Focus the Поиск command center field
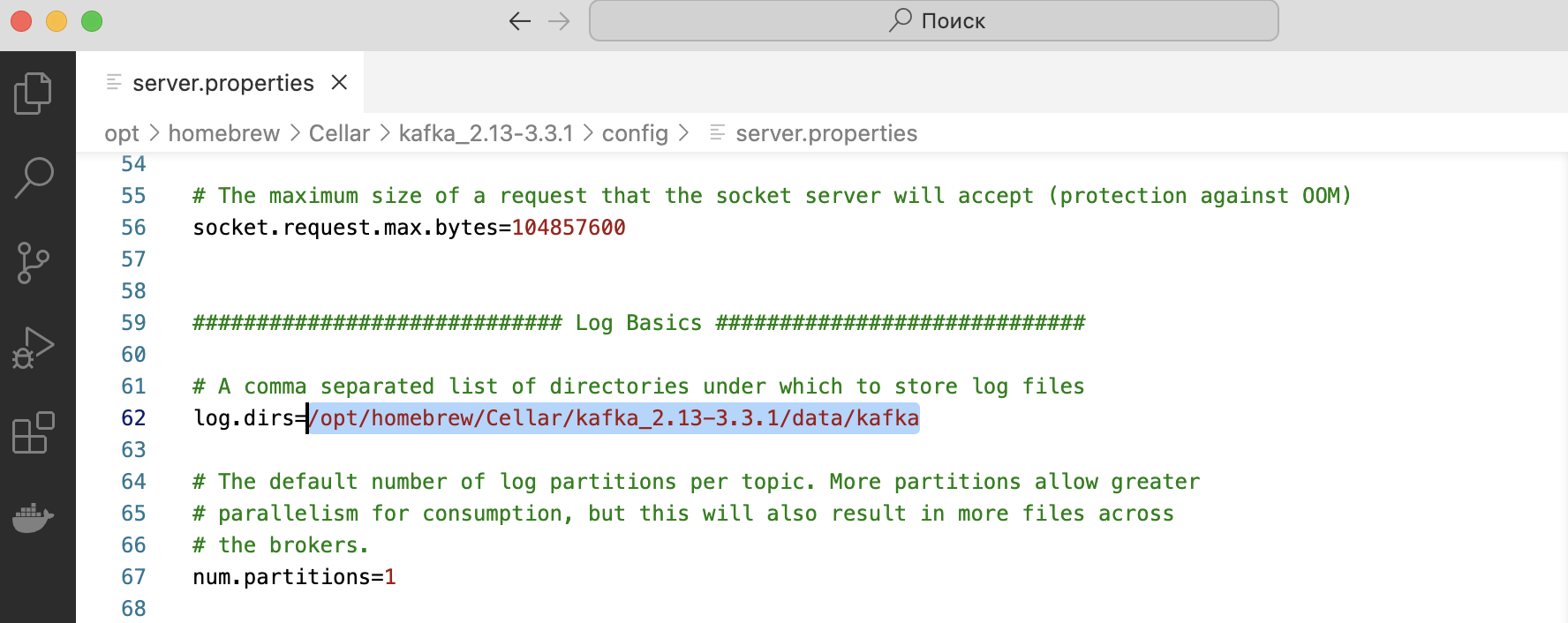 pos(934,20)
